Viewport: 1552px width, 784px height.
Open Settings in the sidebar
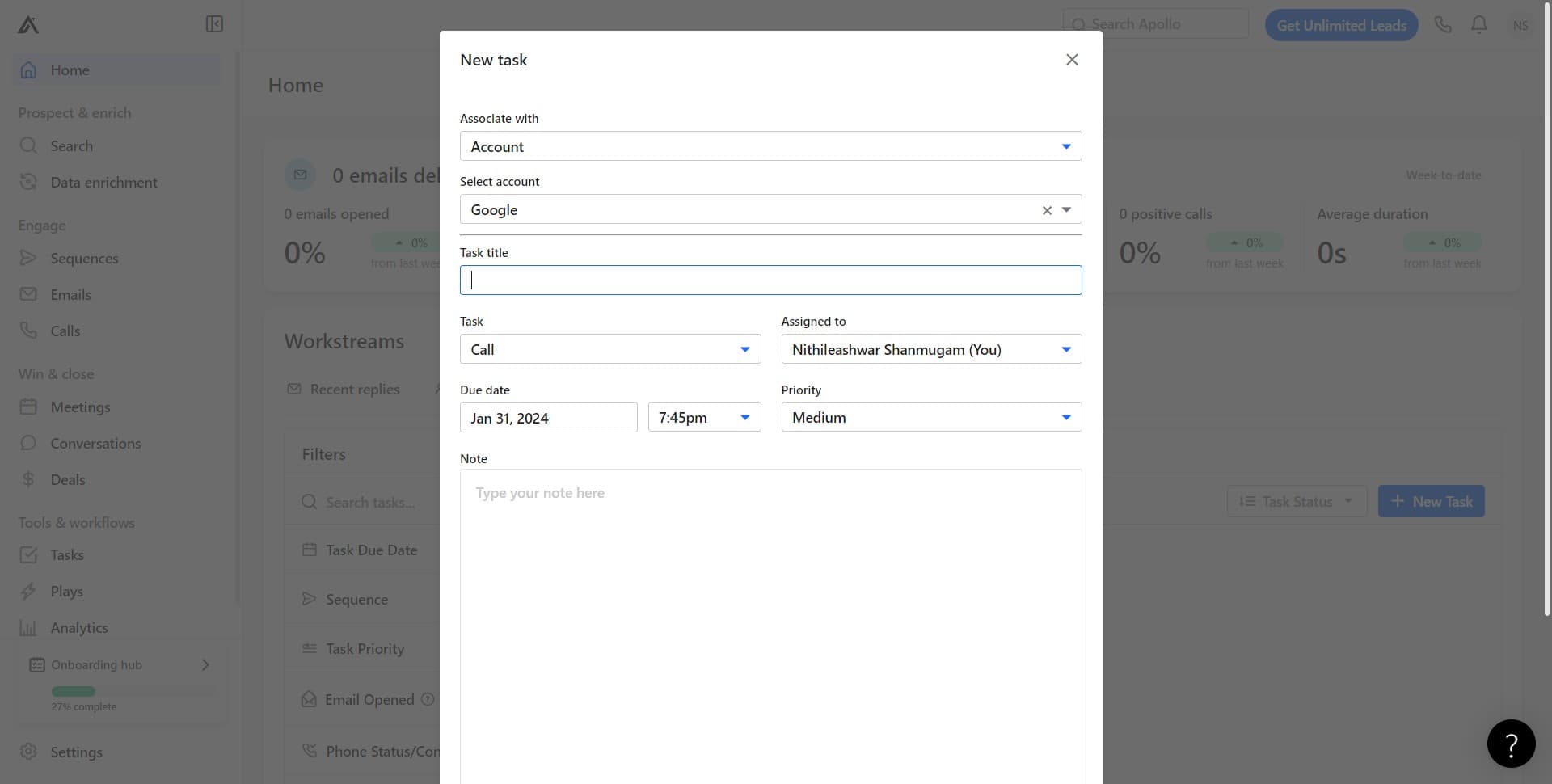tap(76, 752)
